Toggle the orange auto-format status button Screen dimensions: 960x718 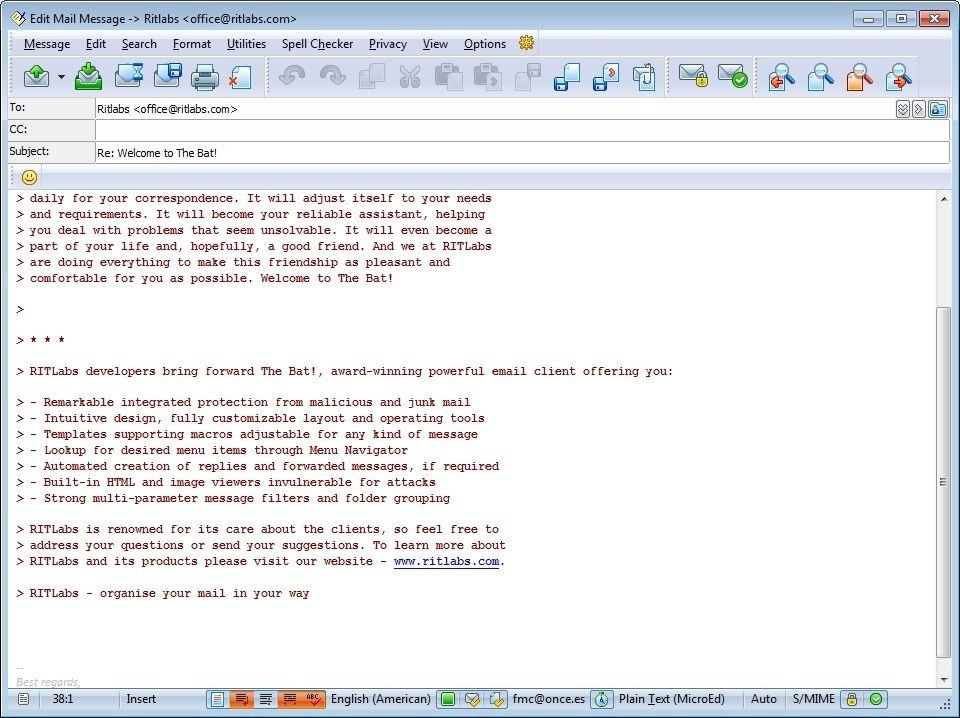290,699
